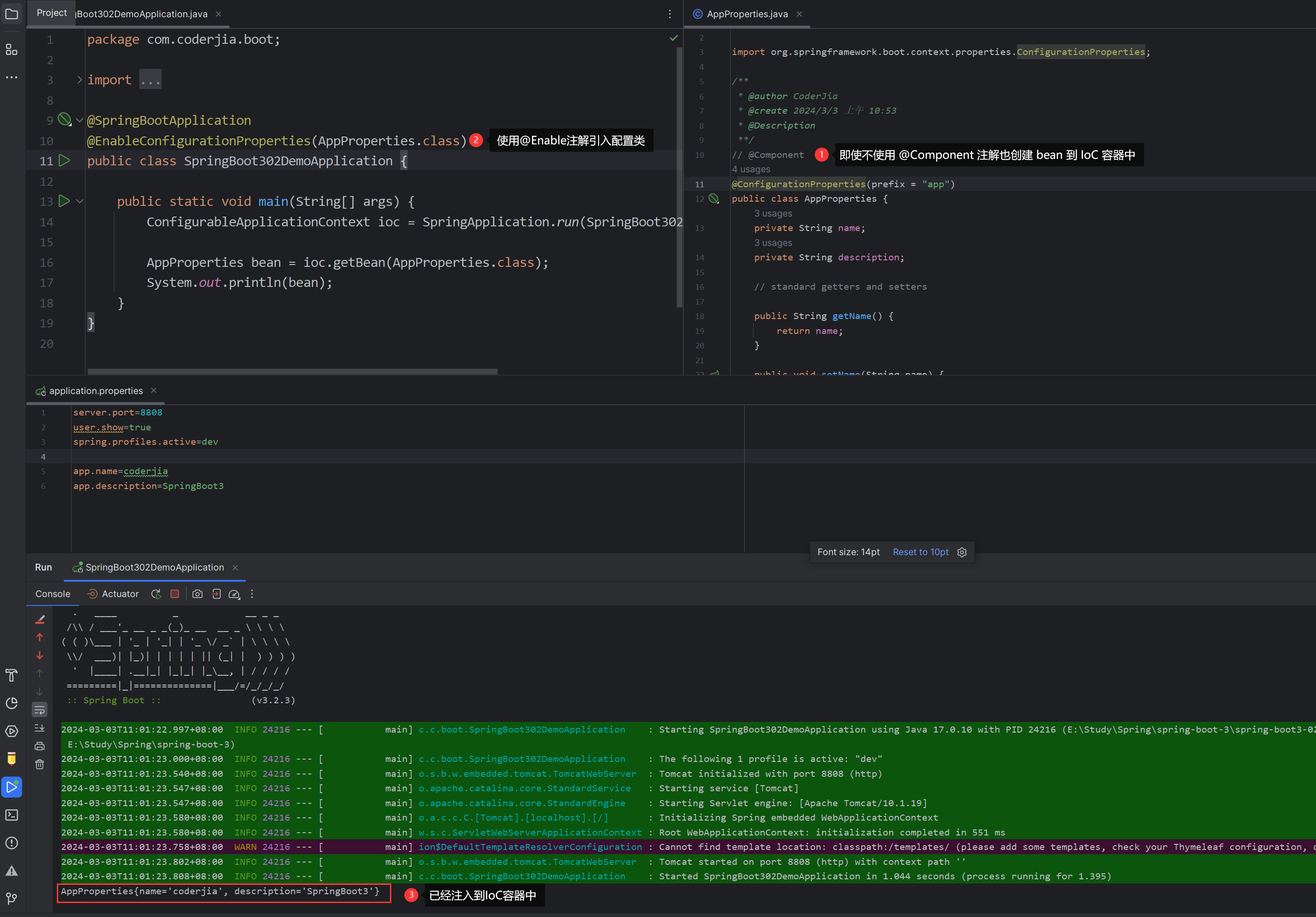Switch to Console tab in Run panel

53,594
